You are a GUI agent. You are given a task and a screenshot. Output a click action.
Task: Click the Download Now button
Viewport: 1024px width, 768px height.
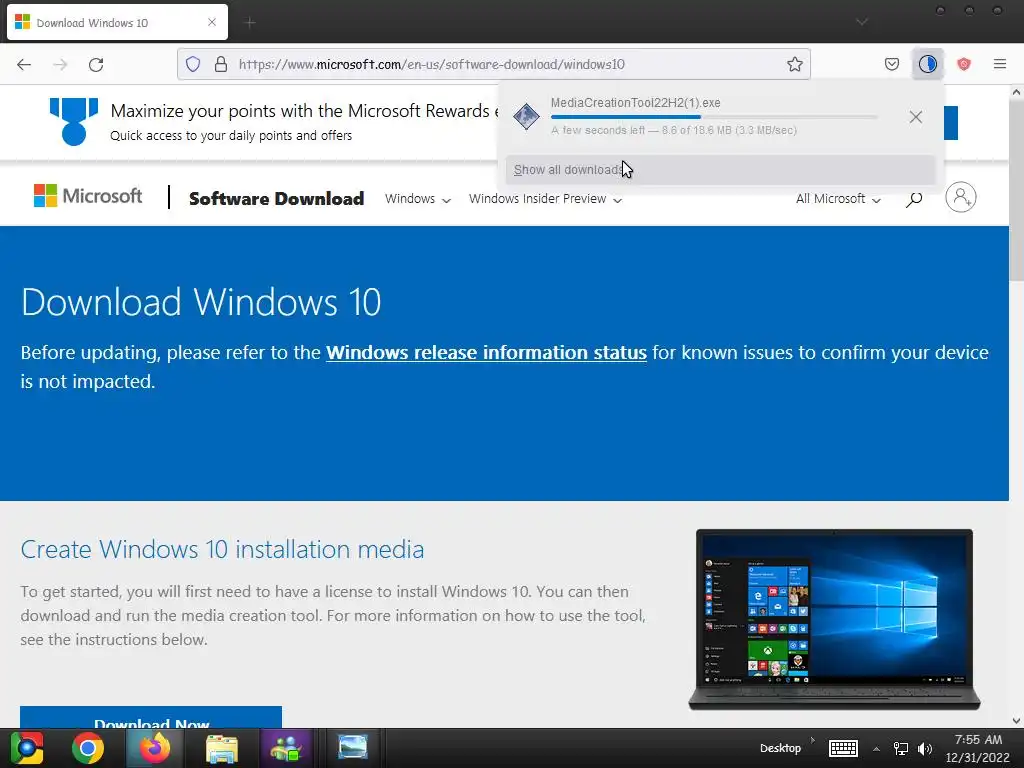[x=151, y=718]
